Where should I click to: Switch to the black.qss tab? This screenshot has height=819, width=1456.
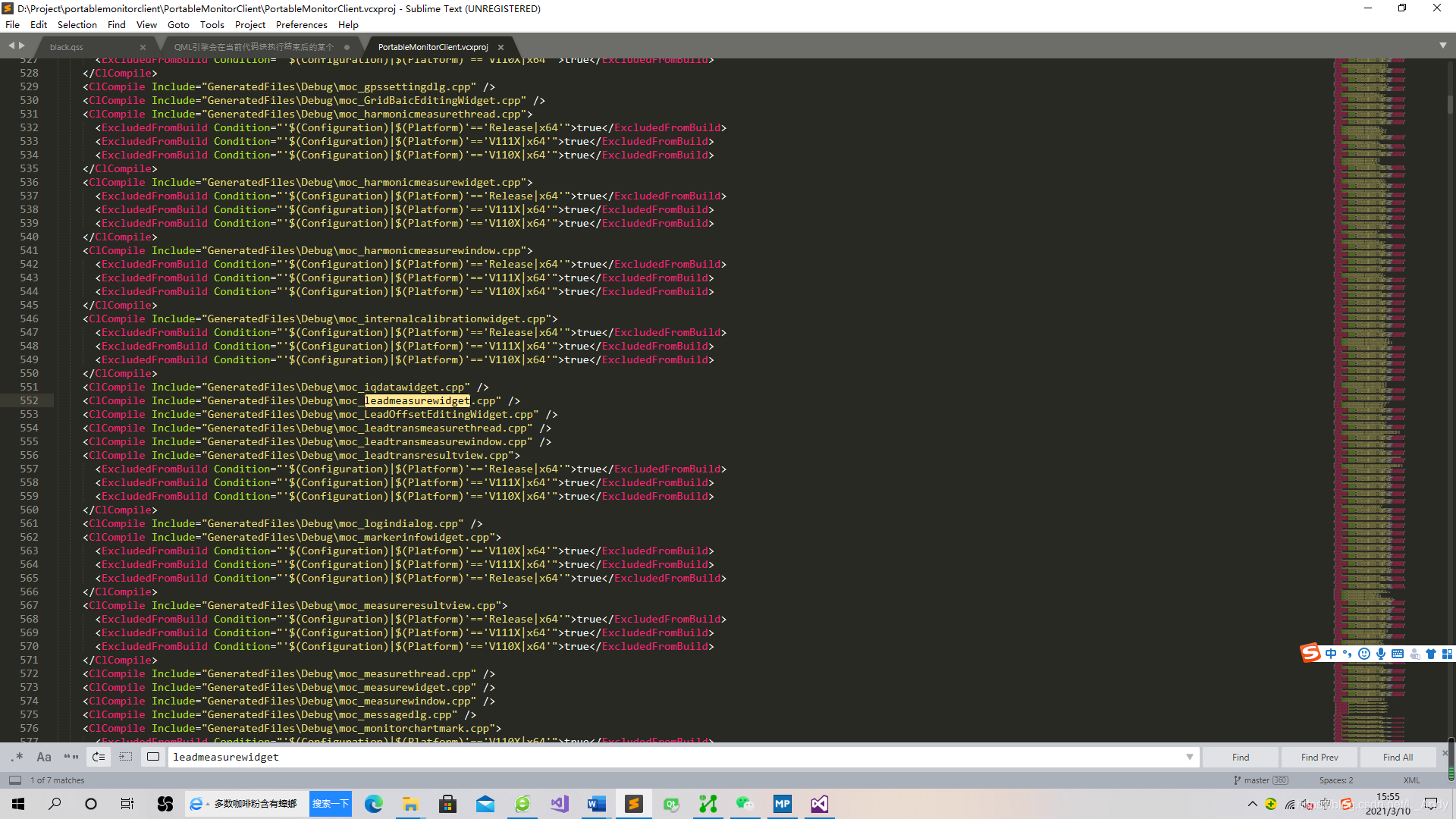(67, 47)
